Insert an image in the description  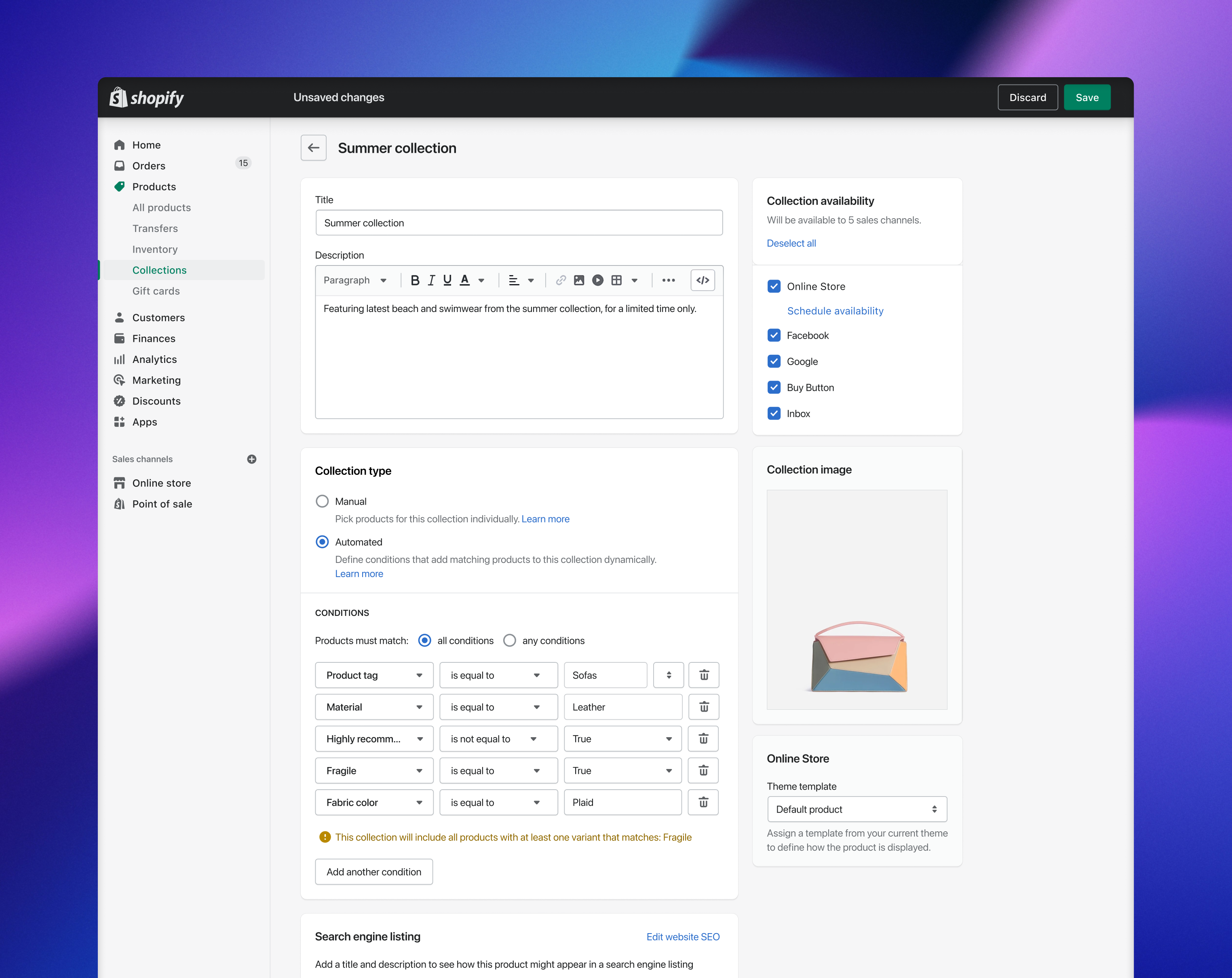pos(579,280)
